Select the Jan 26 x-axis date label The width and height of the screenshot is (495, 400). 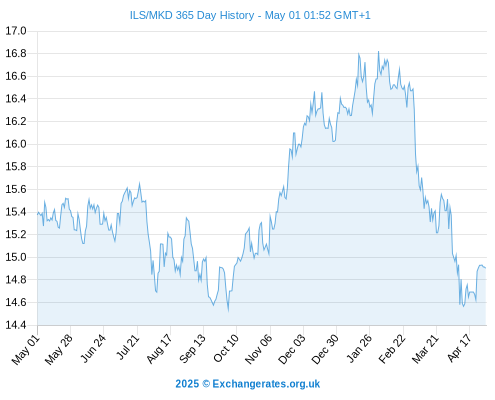359,349
